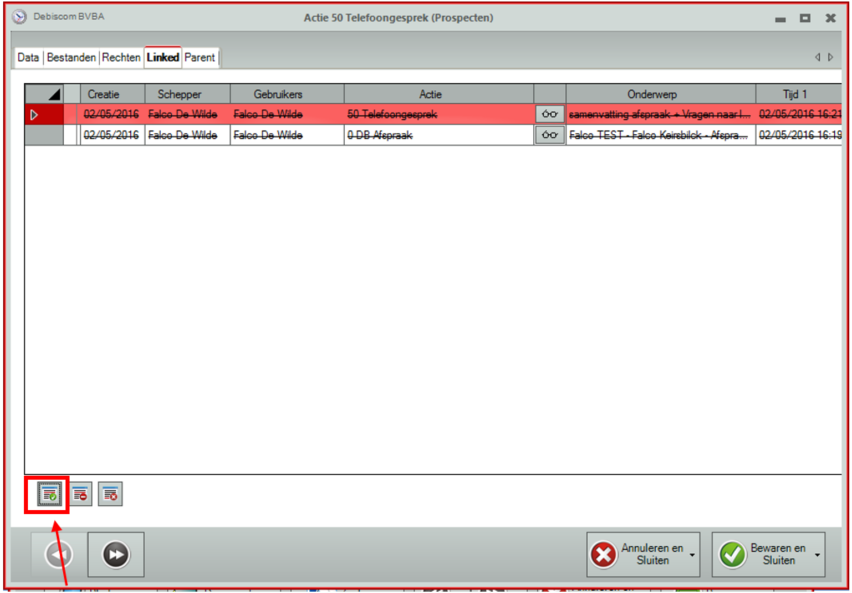Go to next record with fast-forward button

point(116,554)
